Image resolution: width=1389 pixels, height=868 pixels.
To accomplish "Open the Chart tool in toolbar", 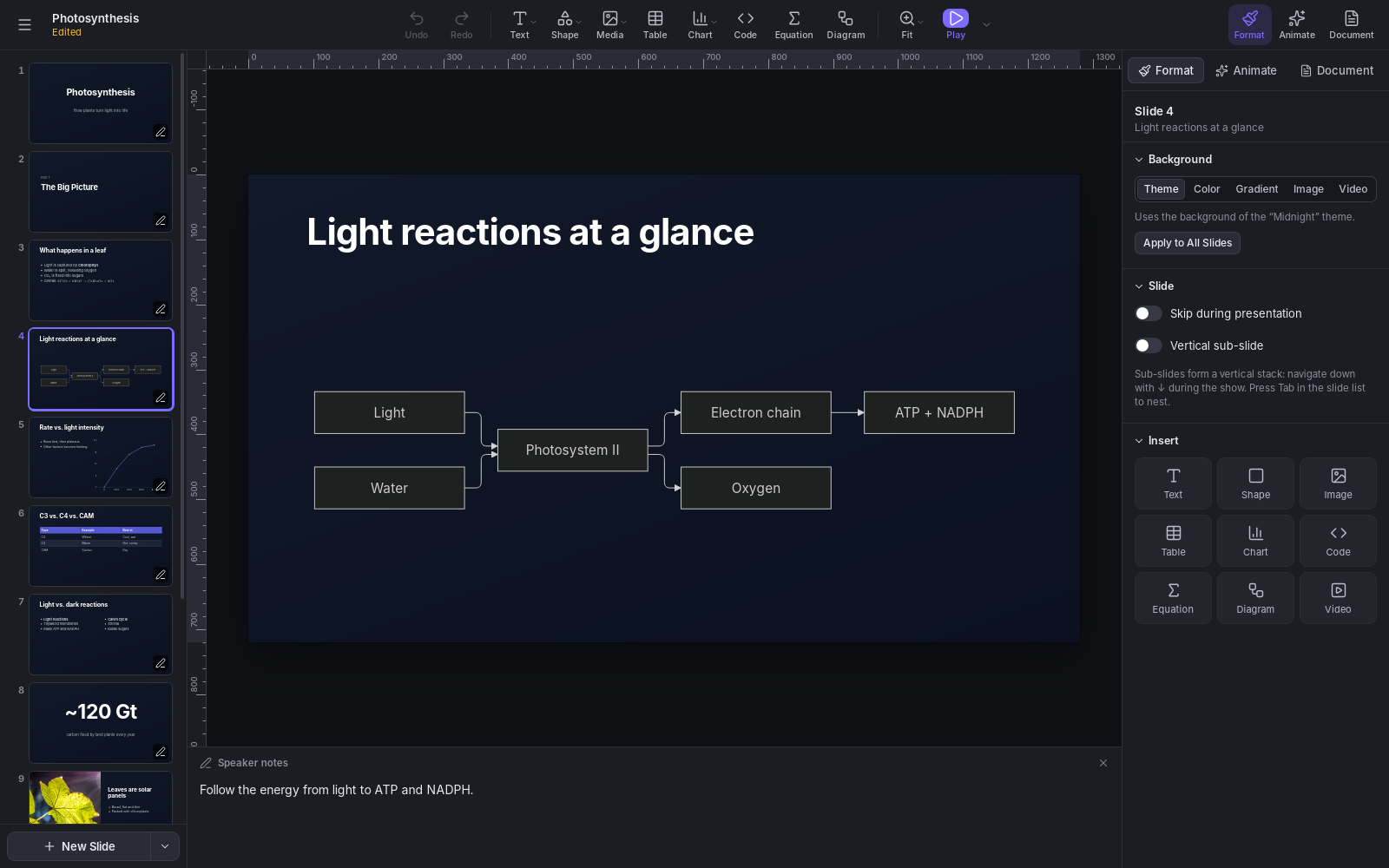I will [700, 24].
